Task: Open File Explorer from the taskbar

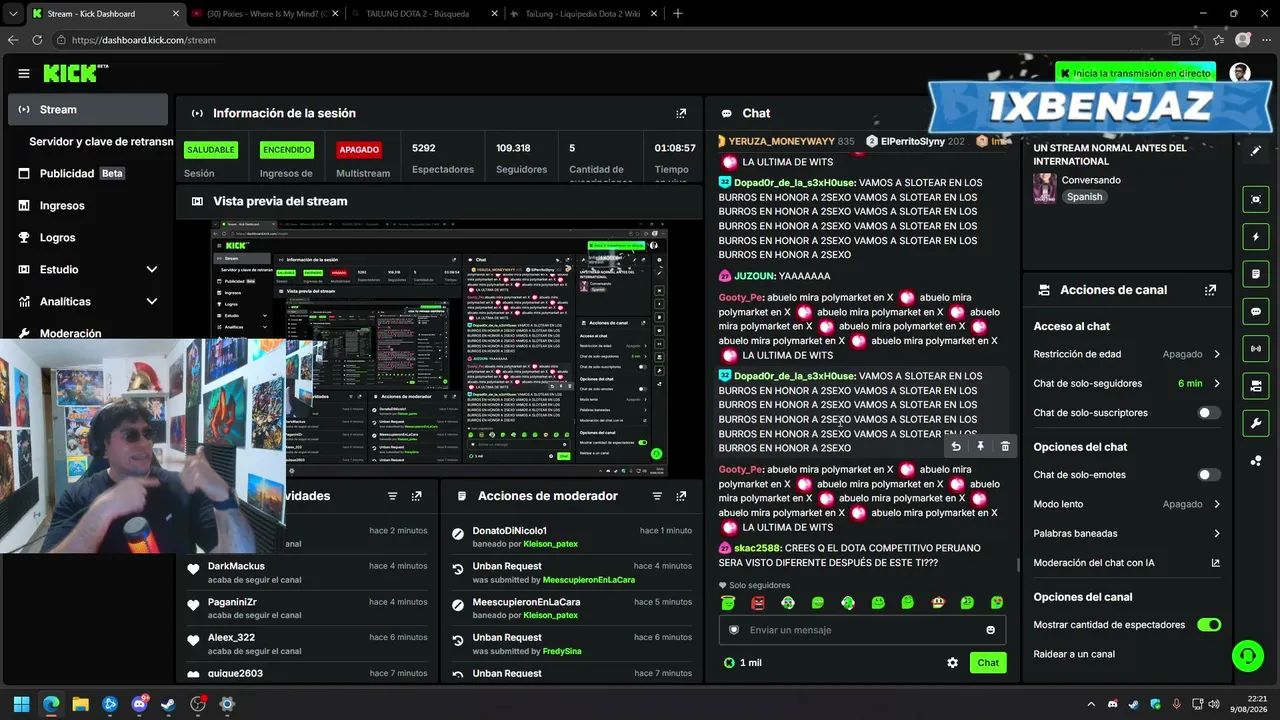Action: tap(81, 704)
